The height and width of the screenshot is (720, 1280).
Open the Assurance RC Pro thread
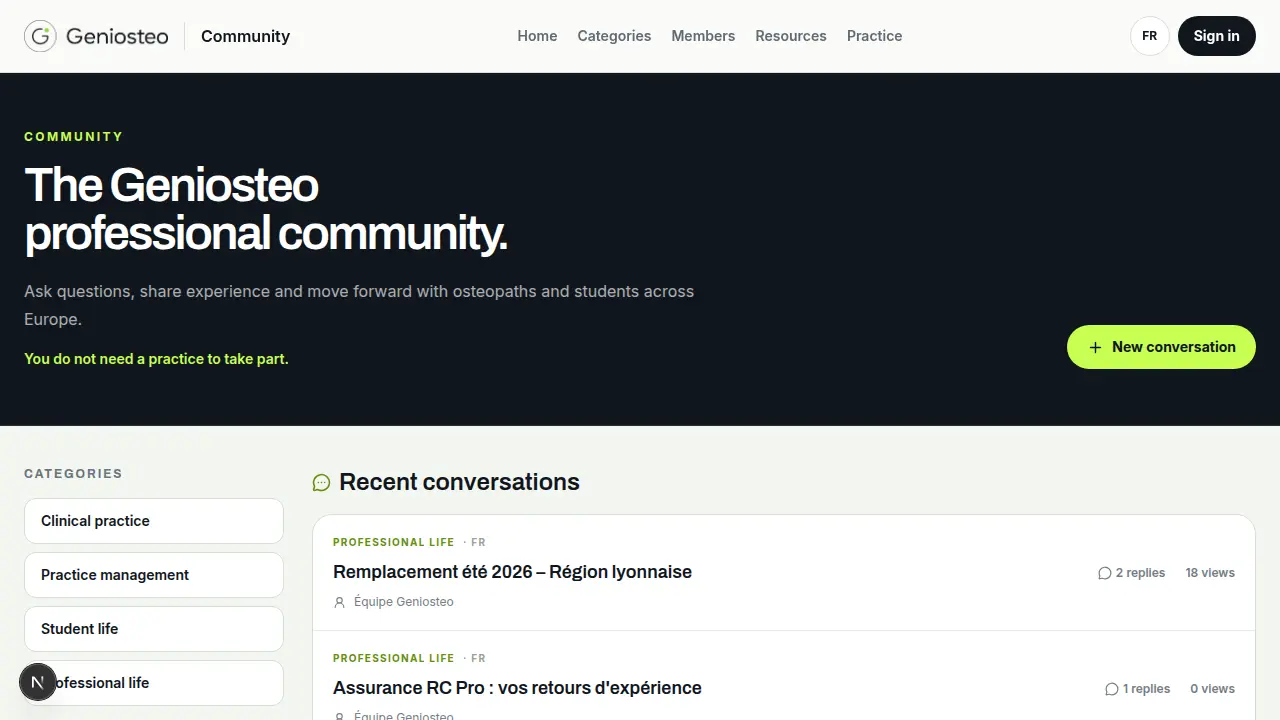(517, 688)
